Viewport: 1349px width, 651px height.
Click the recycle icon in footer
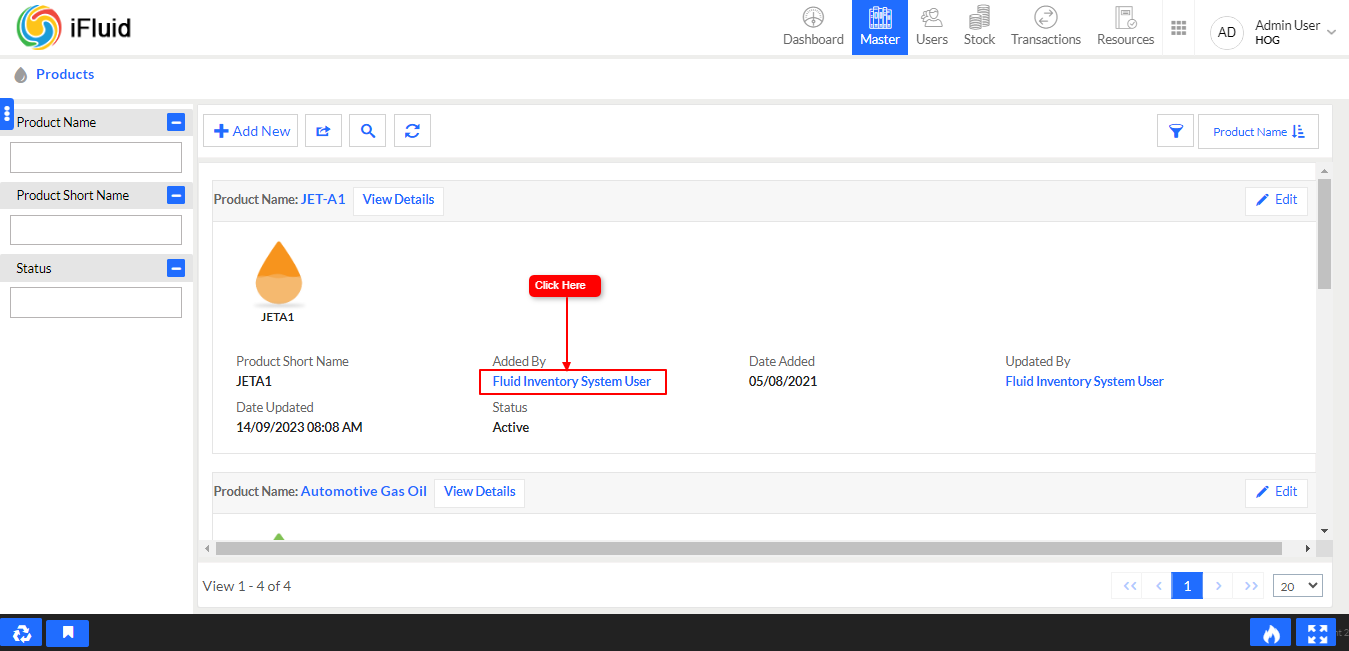tap(21, 633)
